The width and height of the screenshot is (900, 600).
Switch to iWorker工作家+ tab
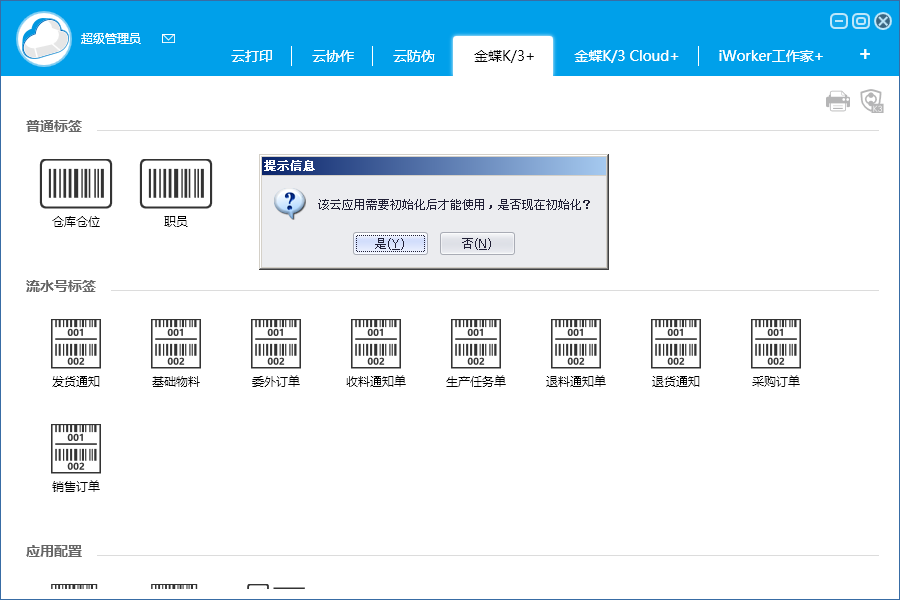tap(770, 56)
